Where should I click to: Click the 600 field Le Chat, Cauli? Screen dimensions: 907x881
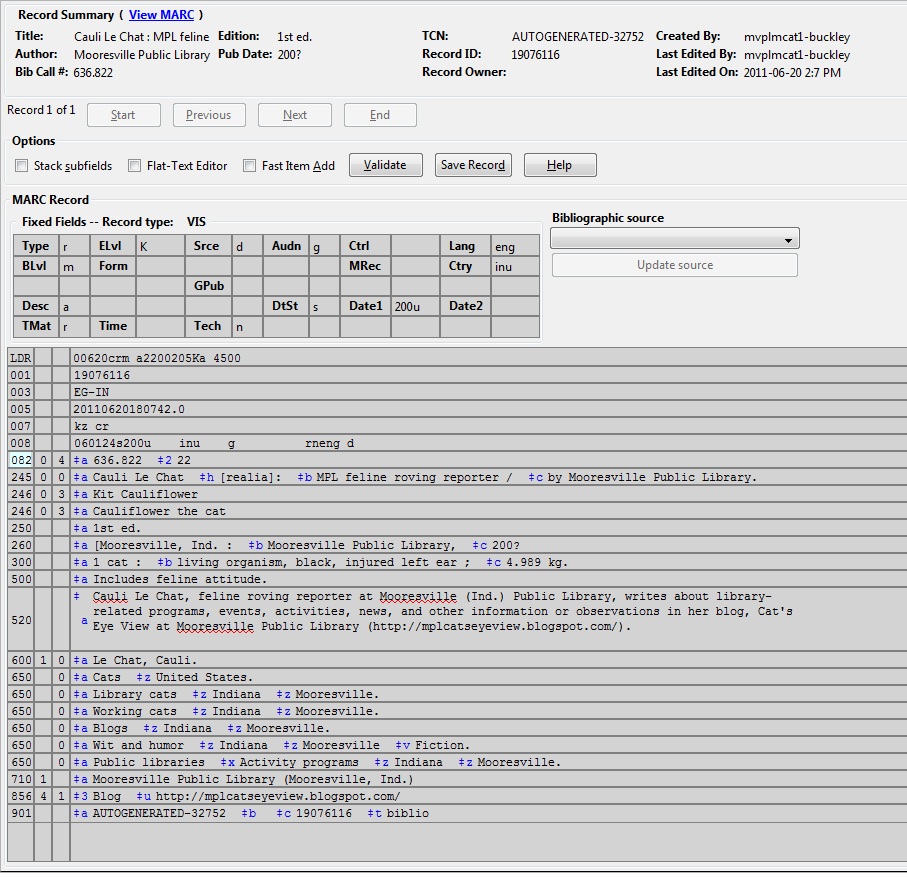[488, 660]
